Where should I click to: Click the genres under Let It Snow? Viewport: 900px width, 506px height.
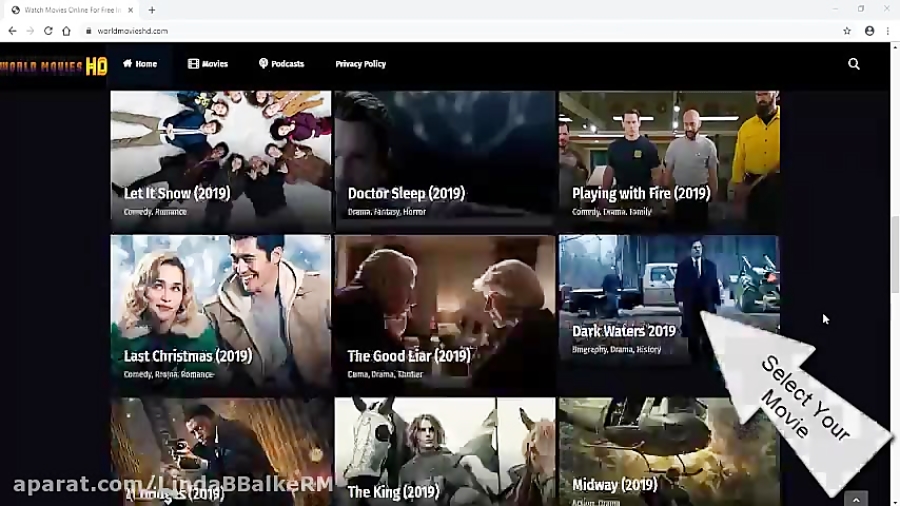[155, 212]
